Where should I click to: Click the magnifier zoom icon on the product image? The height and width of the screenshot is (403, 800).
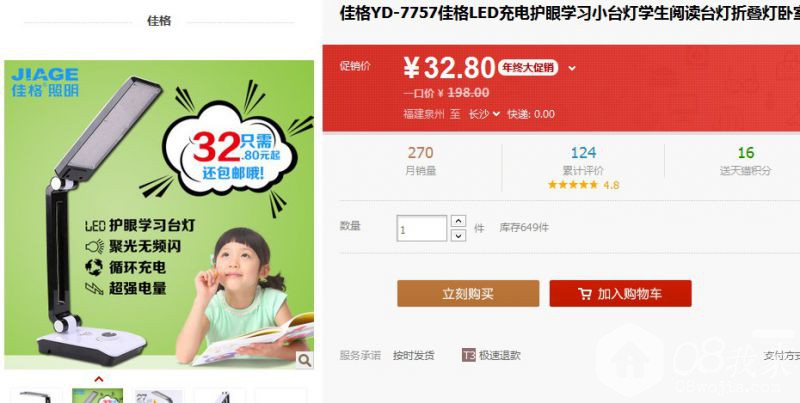[x=305, y=360]
